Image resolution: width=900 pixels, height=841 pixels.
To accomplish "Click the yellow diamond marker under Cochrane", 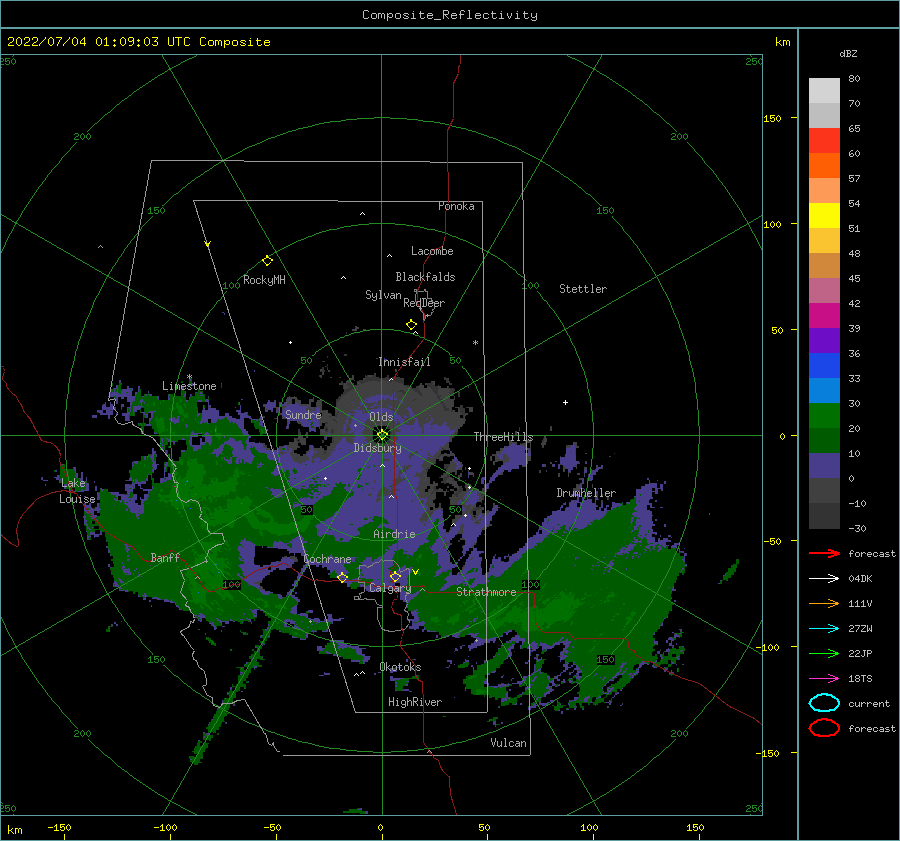I will coord(342,577).
